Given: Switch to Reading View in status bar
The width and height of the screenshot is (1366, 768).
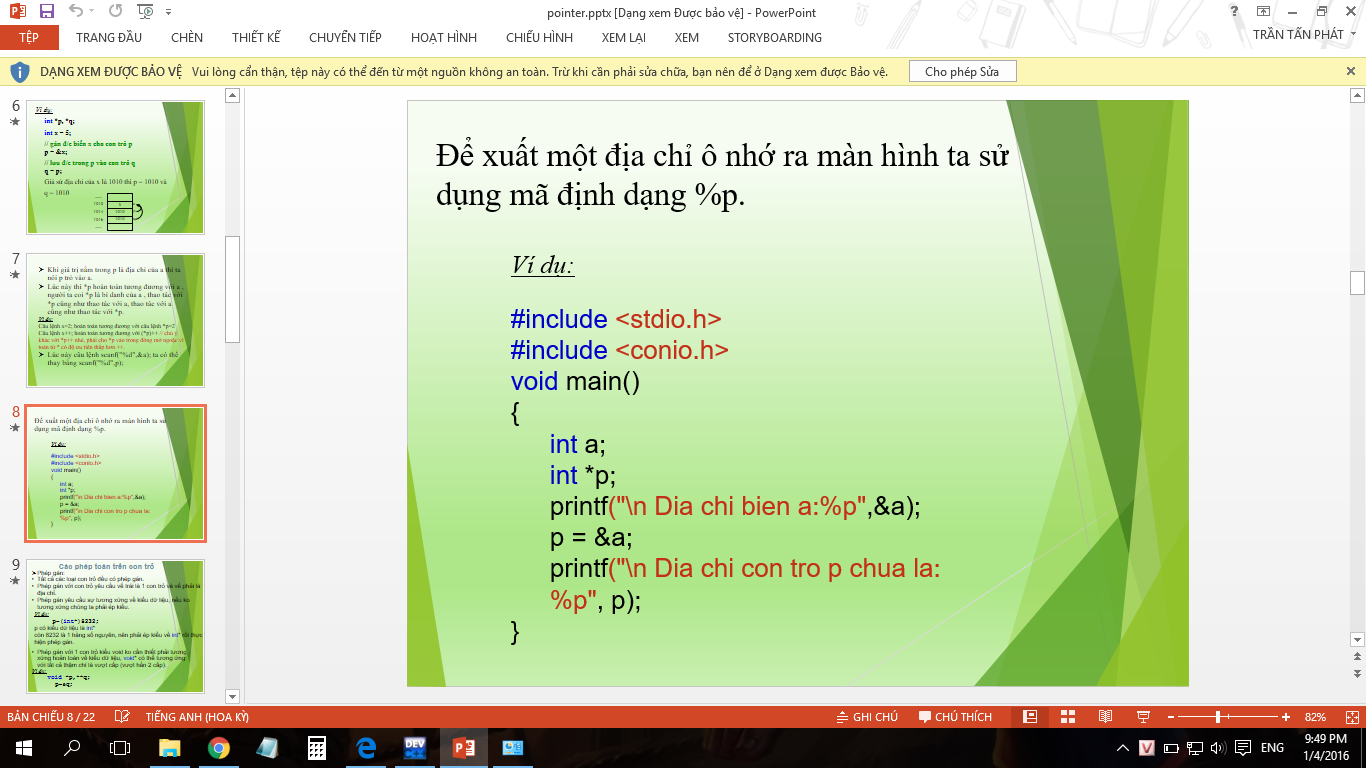Looking at the screenshot, I should click(x=1105, y=717).
